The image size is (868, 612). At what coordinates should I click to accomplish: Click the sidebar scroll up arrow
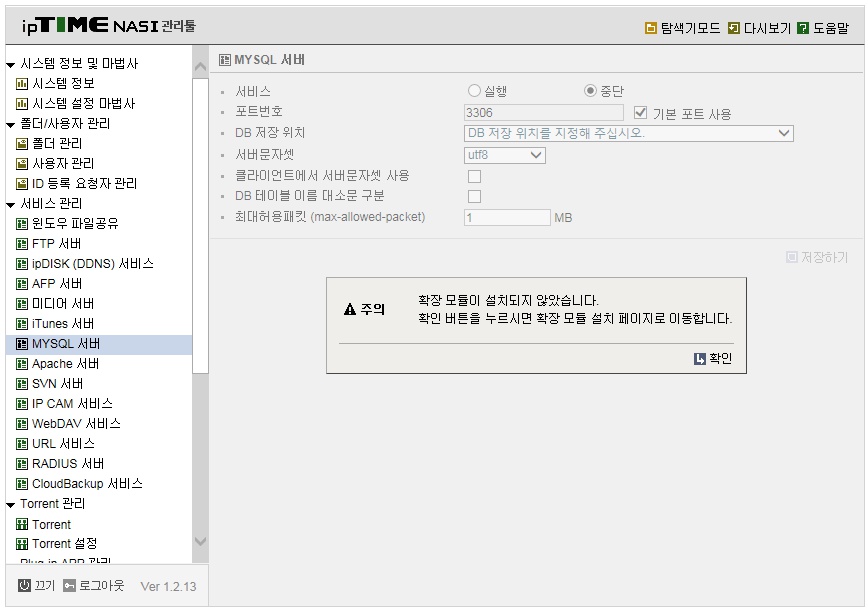click(200, 66)
